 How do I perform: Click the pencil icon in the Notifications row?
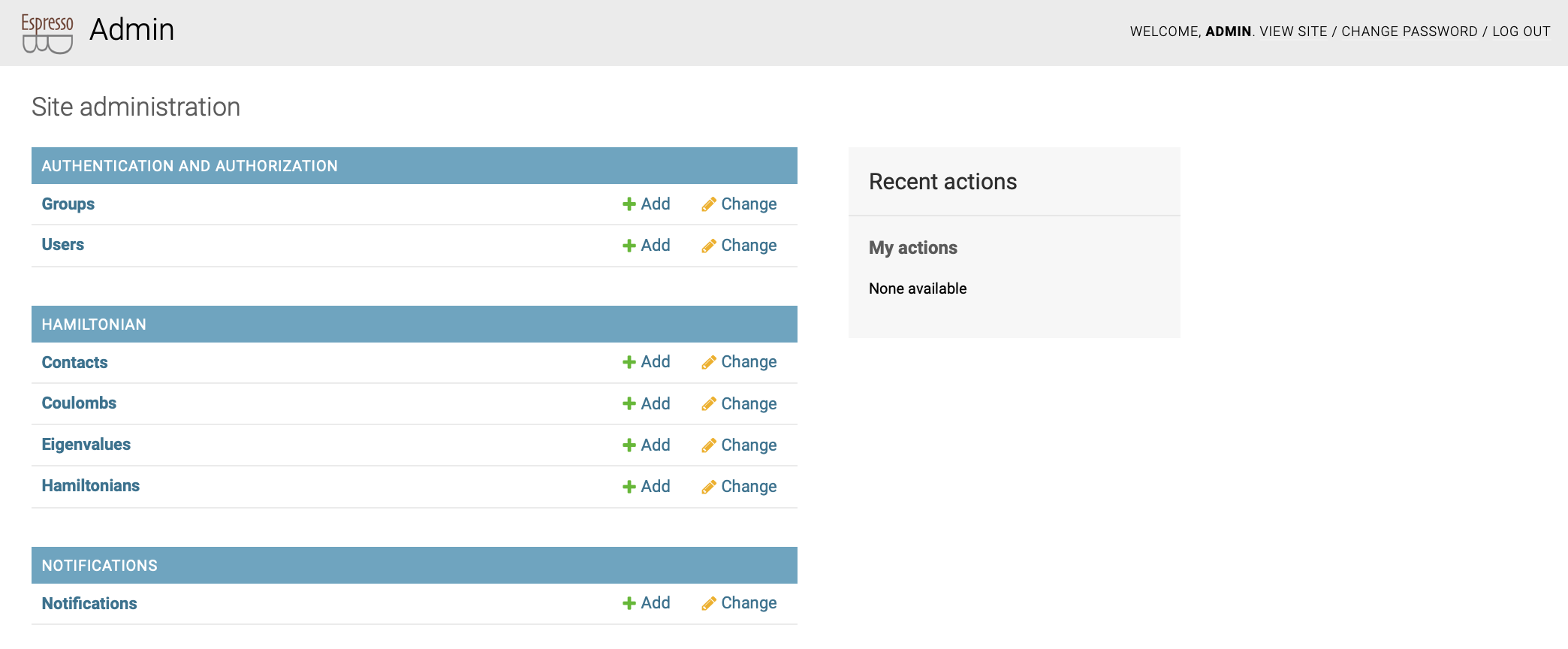coord(708,603)
